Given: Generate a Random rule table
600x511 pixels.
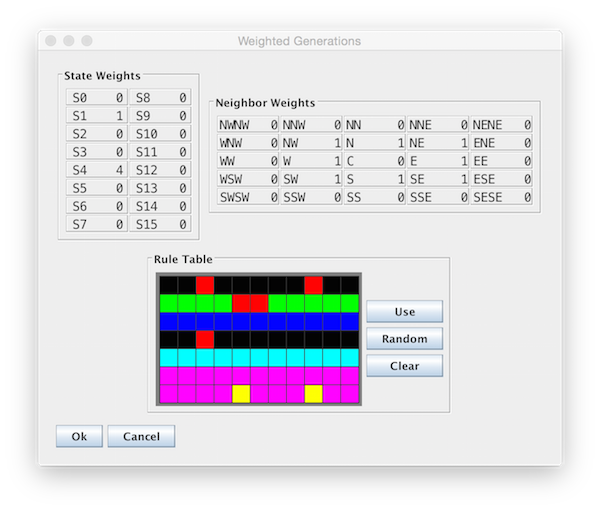Looking at the screenshot, I should [404, 338].
